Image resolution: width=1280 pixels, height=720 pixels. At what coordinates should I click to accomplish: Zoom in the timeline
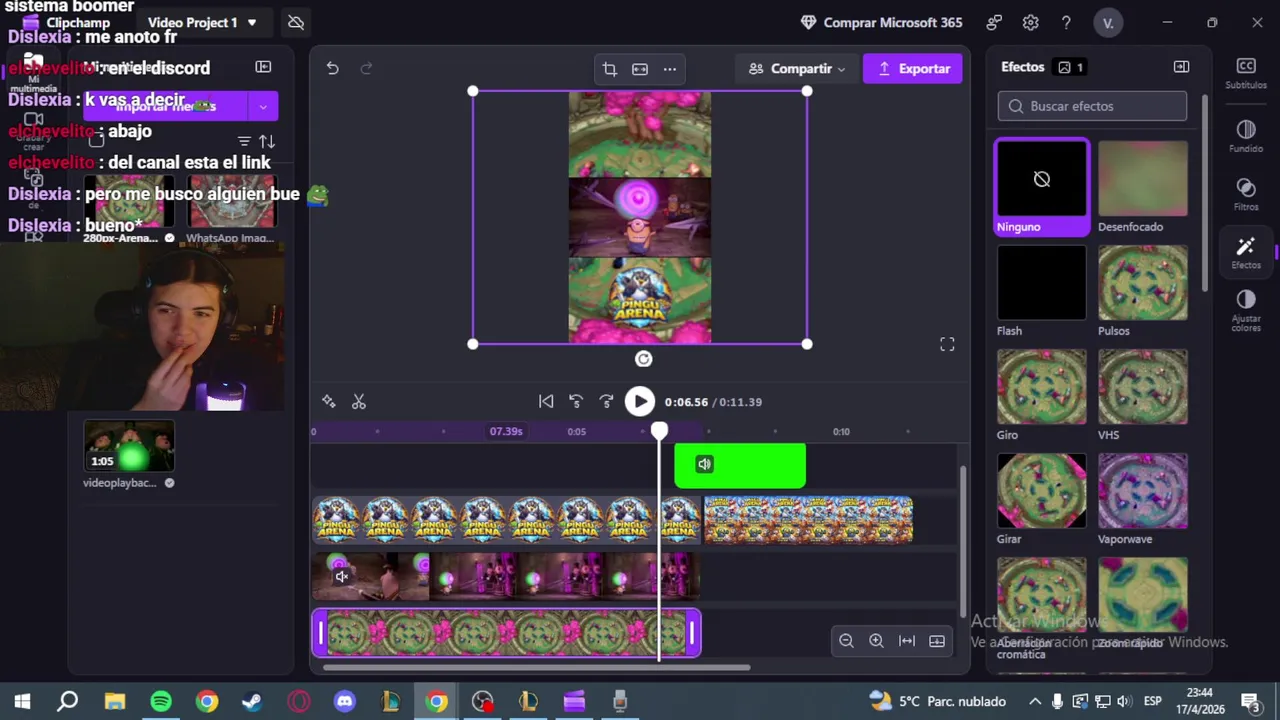(x=876, y=641)
